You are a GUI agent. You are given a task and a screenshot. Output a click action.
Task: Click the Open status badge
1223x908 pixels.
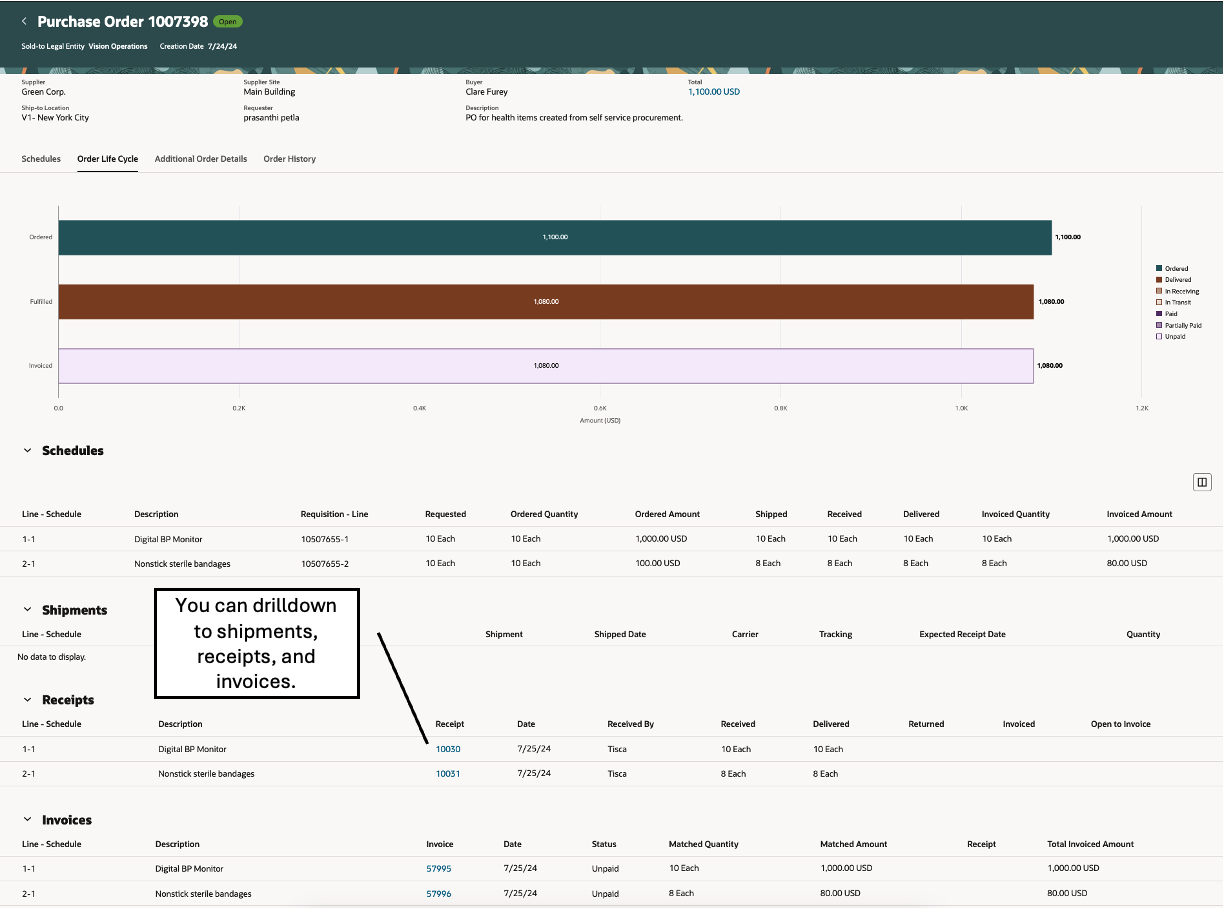click(228, 21)
